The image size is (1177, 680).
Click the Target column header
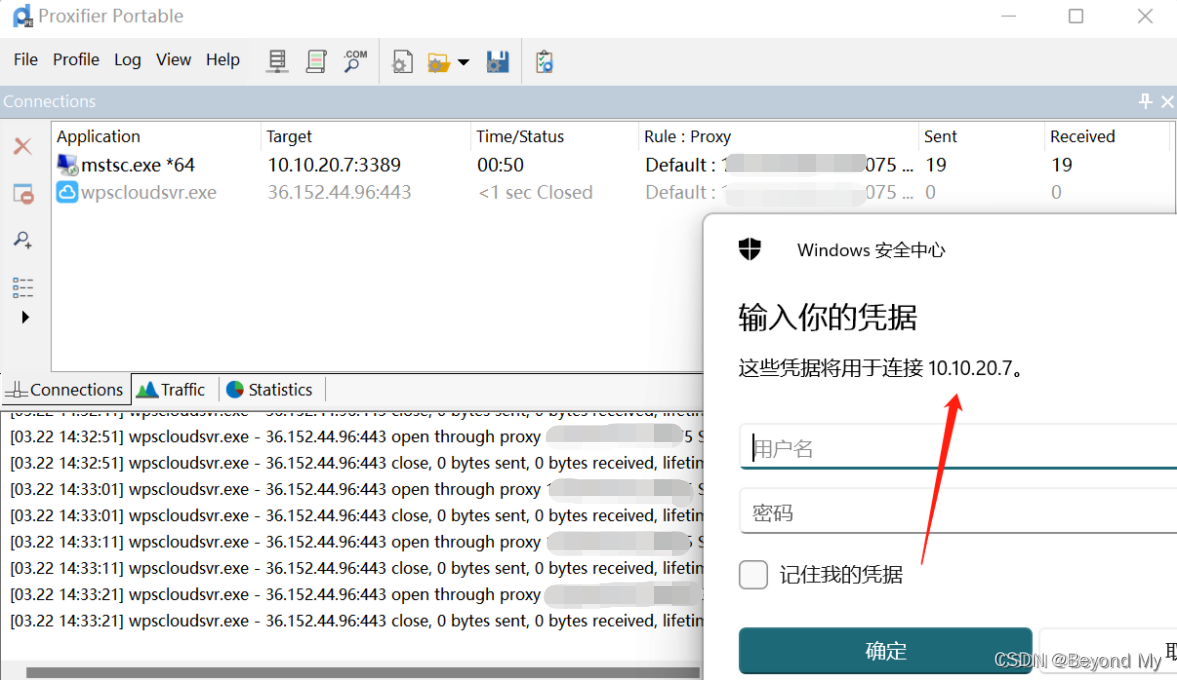366,137
